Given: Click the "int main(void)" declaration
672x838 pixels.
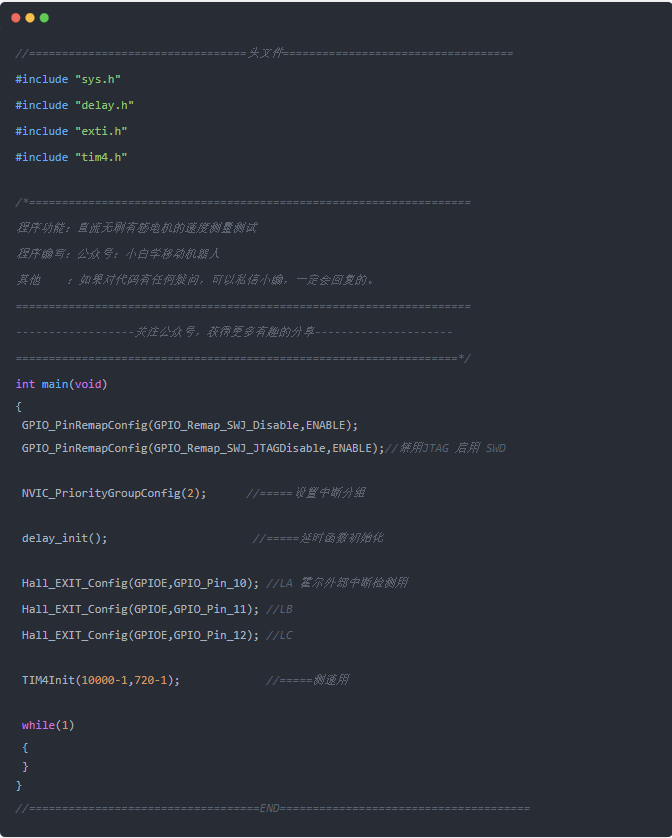Looking at the screenshot, I should (61, 384).
